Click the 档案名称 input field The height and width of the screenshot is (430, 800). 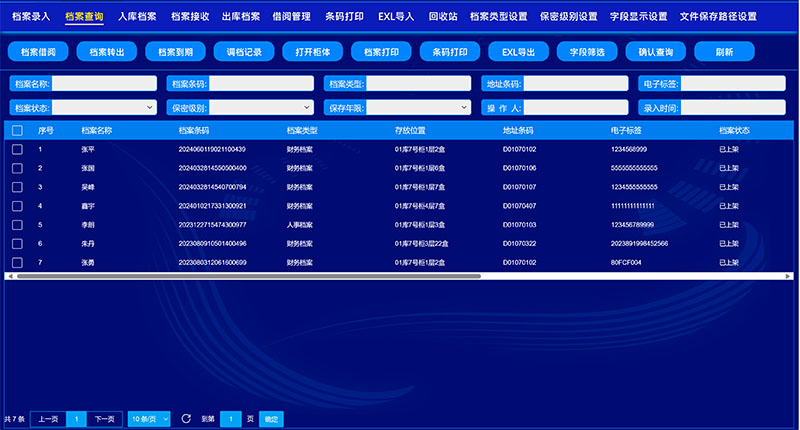click(x=104, y=84)
